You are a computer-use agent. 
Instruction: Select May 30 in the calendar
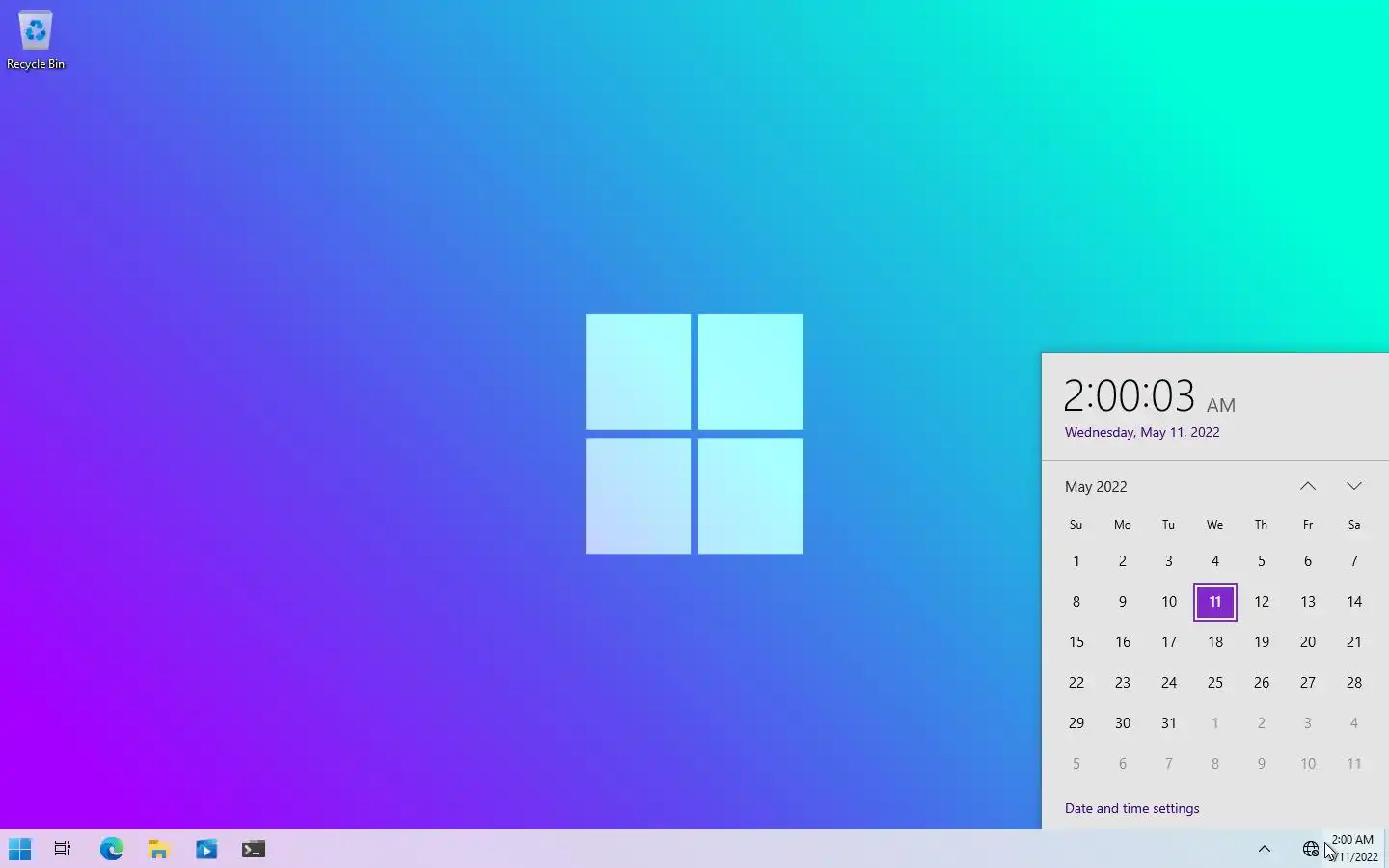click(x=1123, y=723)
